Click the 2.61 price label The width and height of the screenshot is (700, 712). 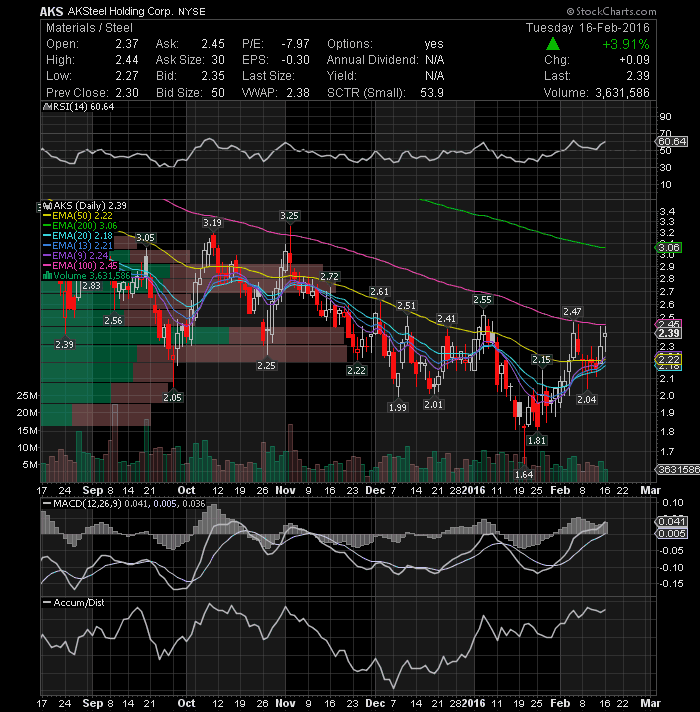pos(380,292)
